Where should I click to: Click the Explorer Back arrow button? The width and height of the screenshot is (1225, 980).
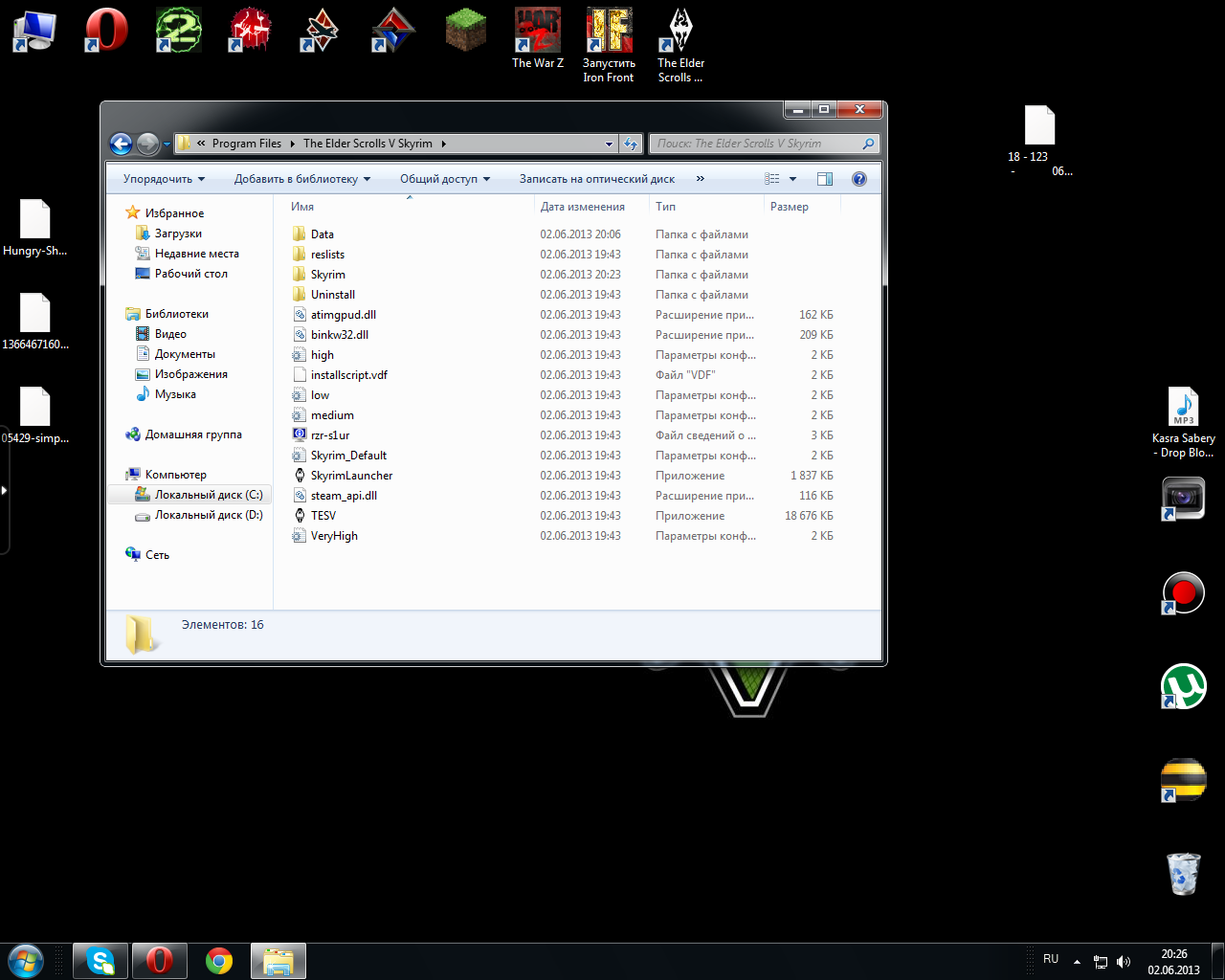pos(121,144)
